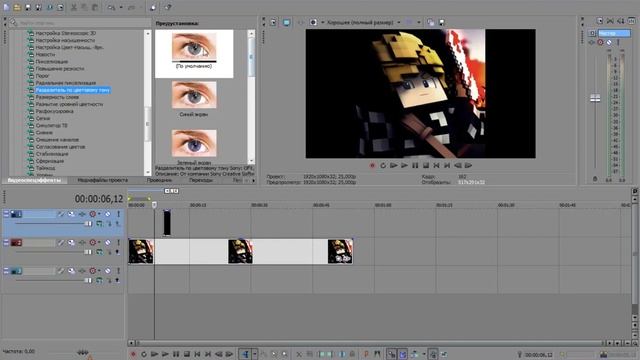Click Pause under the video preview

click(415, 165)
